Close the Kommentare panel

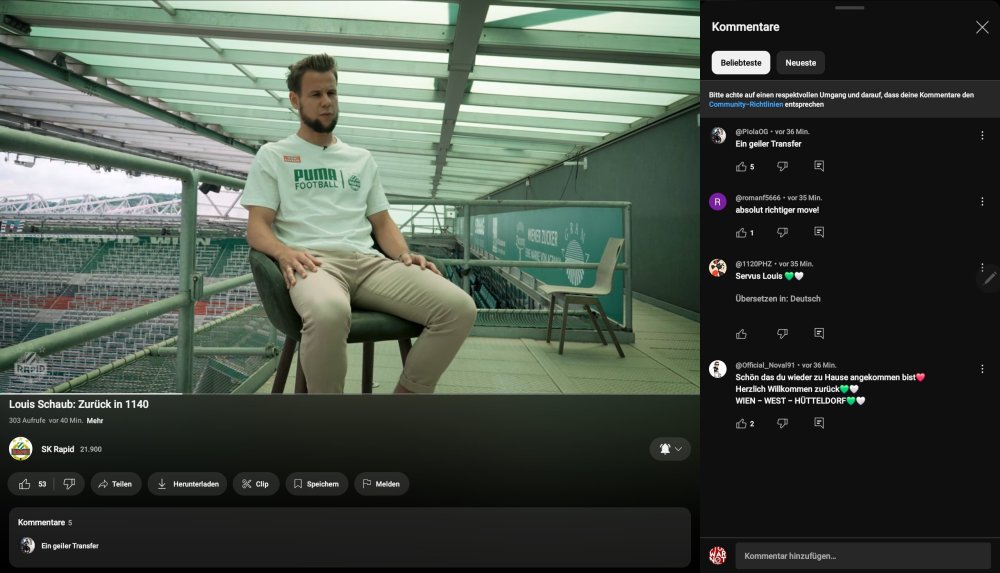[x=982, y=27]
